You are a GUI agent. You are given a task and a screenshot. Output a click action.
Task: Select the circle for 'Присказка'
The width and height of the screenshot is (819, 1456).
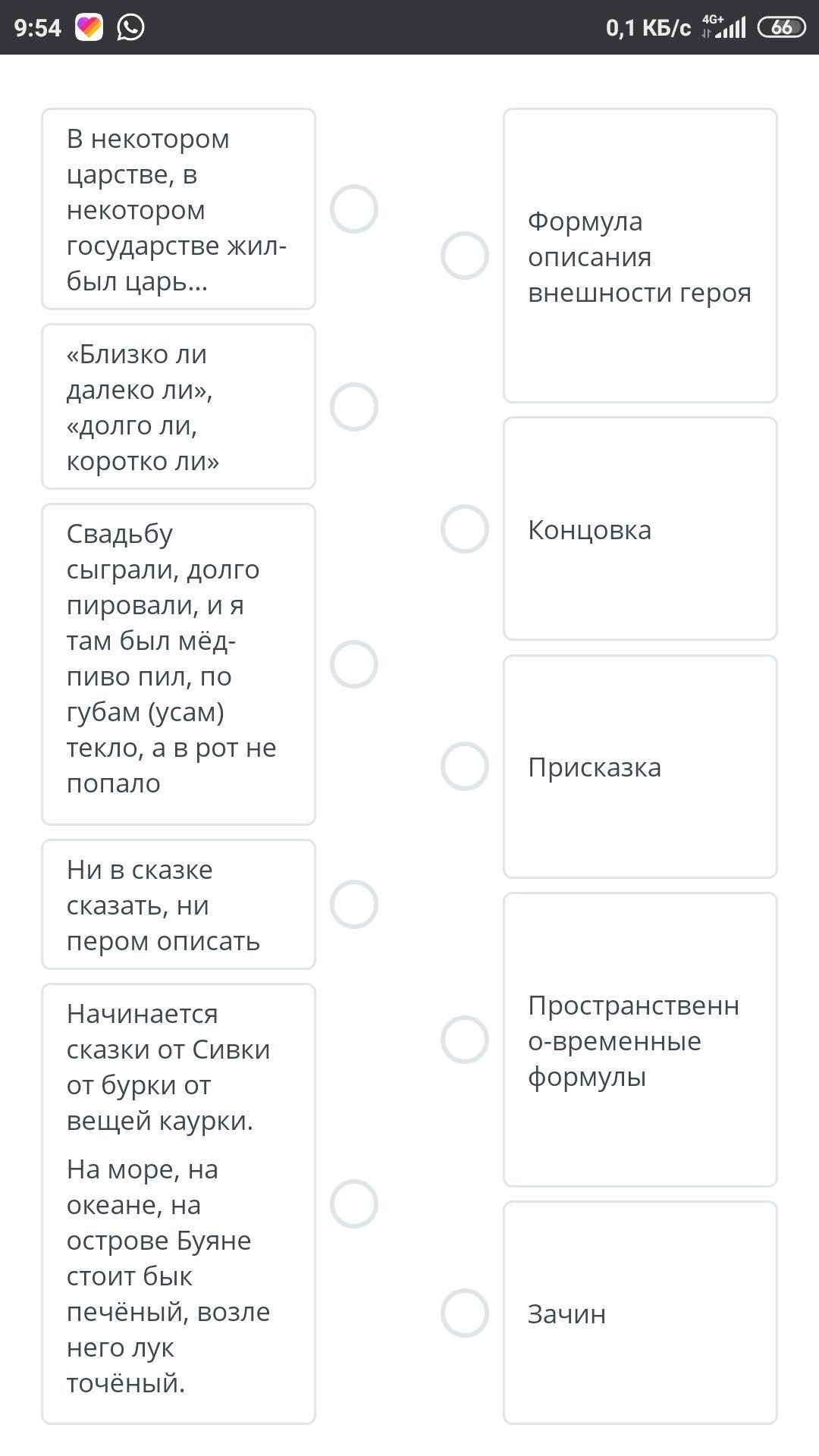click(464, 766)
